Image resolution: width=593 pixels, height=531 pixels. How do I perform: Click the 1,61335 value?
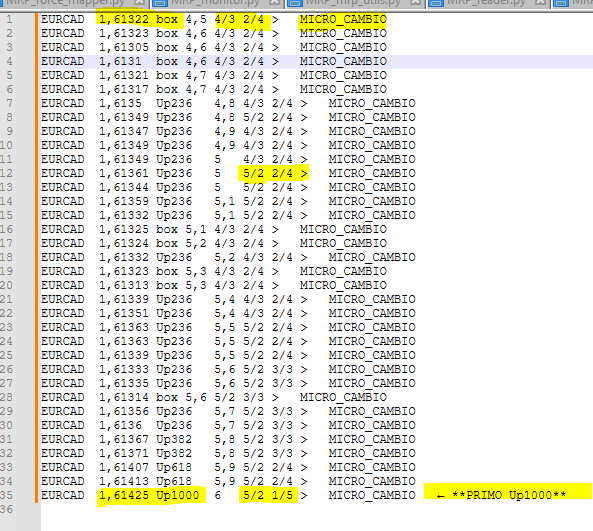[x=124, y=383]
